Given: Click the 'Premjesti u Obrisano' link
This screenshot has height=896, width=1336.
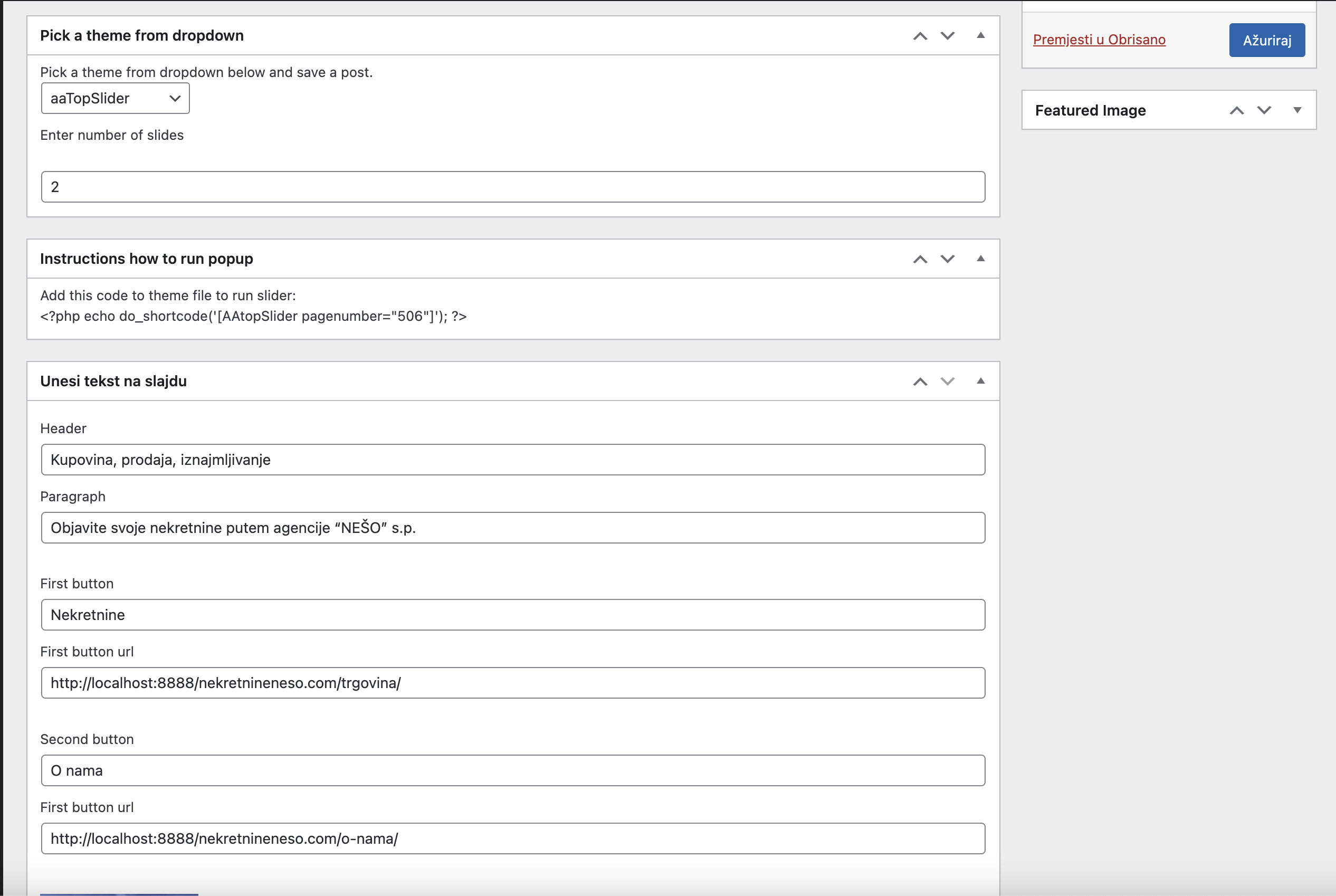Looking at the screenshot, I should point(1099,40).
